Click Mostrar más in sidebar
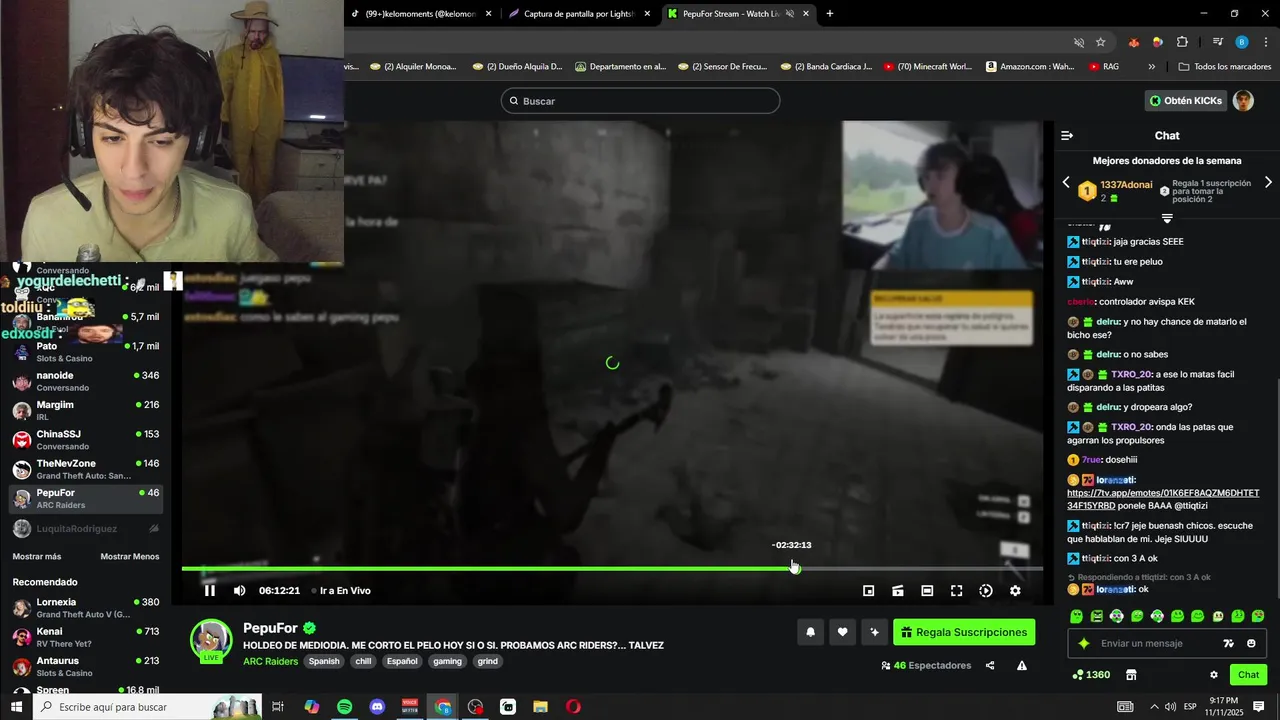Screen dimensions: 1280x720 pyautogui.click(x=37, y=557)
